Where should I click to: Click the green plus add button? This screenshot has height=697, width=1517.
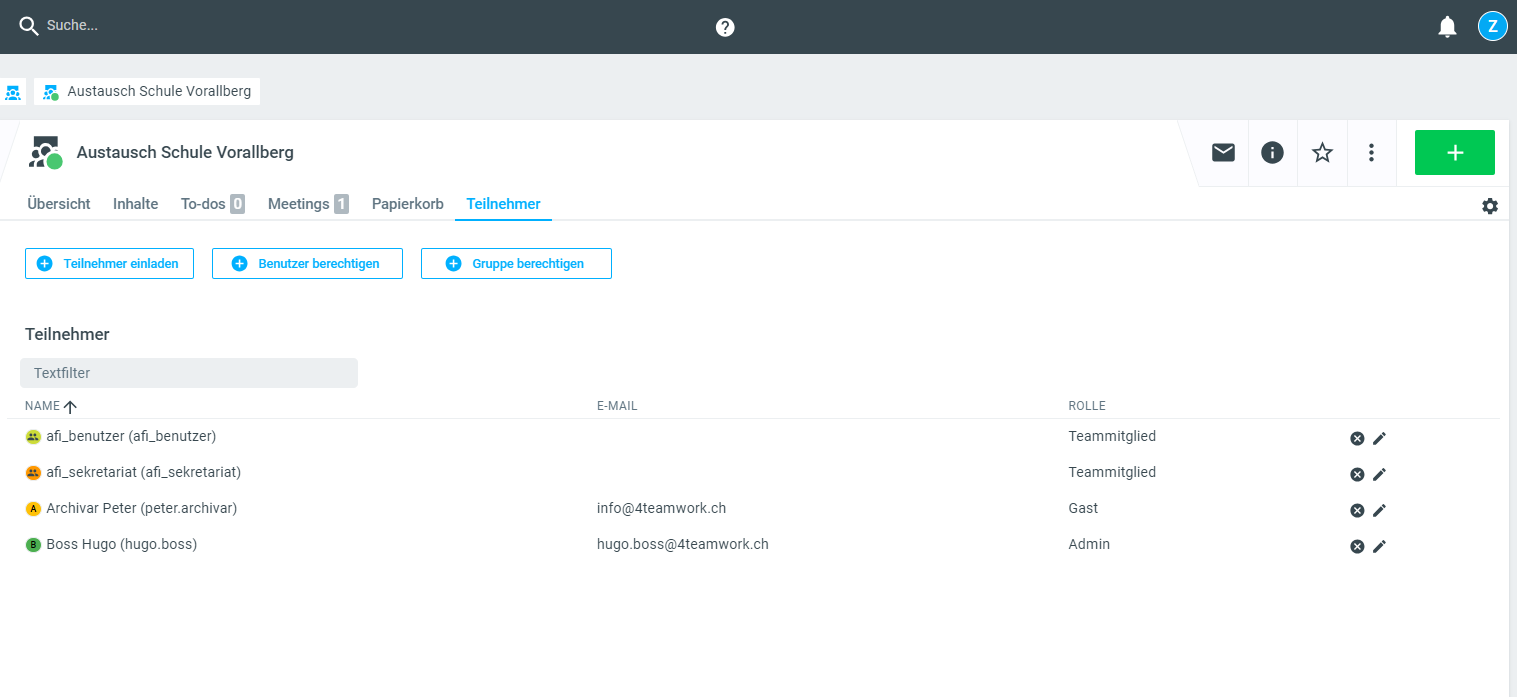[x=1454, y=152]
